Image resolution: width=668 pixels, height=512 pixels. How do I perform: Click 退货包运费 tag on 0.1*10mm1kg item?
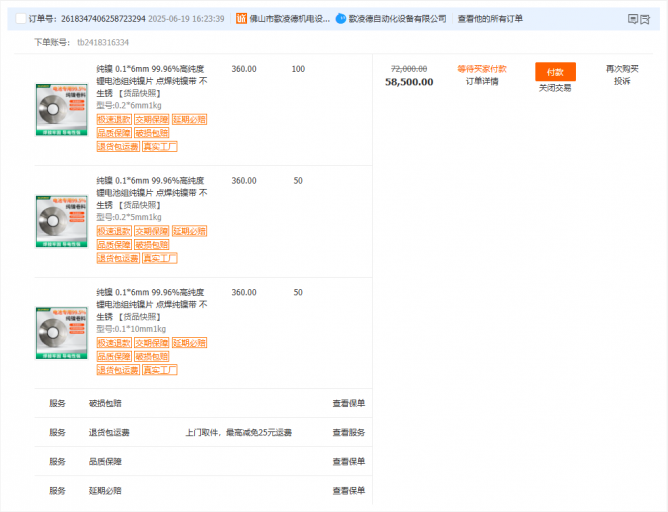coord(118,370)
